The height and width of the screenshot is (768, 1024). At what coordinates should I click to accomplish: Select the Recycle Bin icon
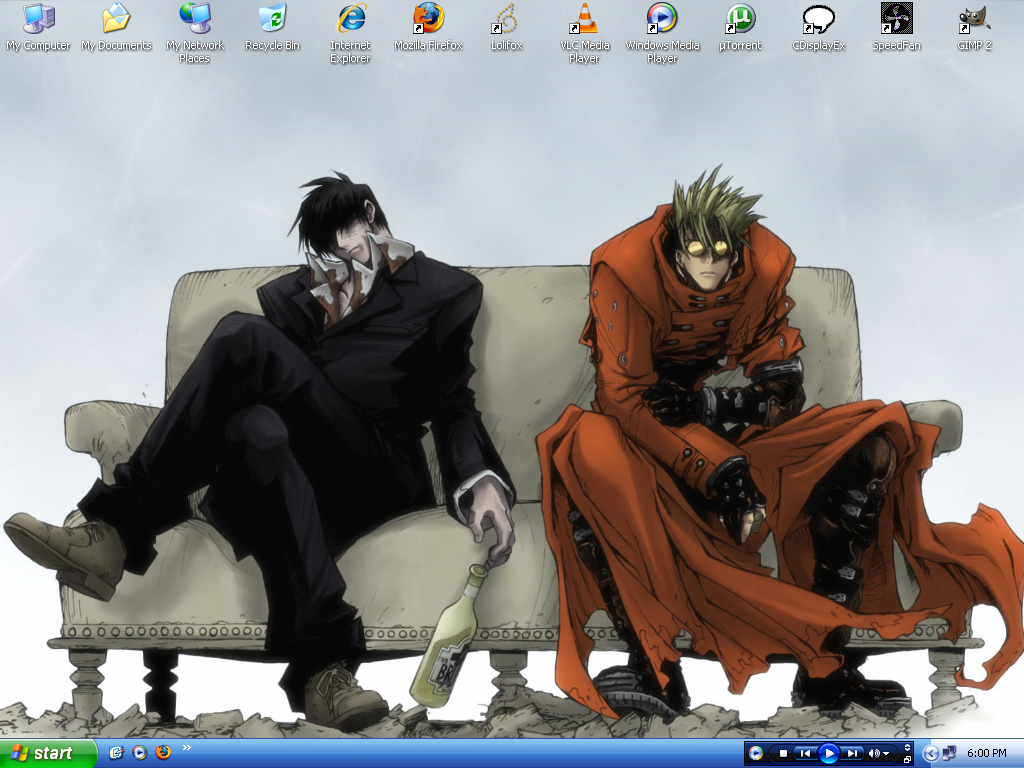click(272, 27)
